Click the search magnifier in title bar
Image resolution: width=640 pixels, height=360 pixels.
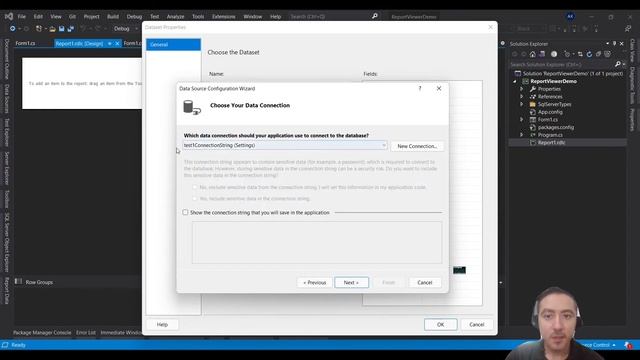coord(375,16)
